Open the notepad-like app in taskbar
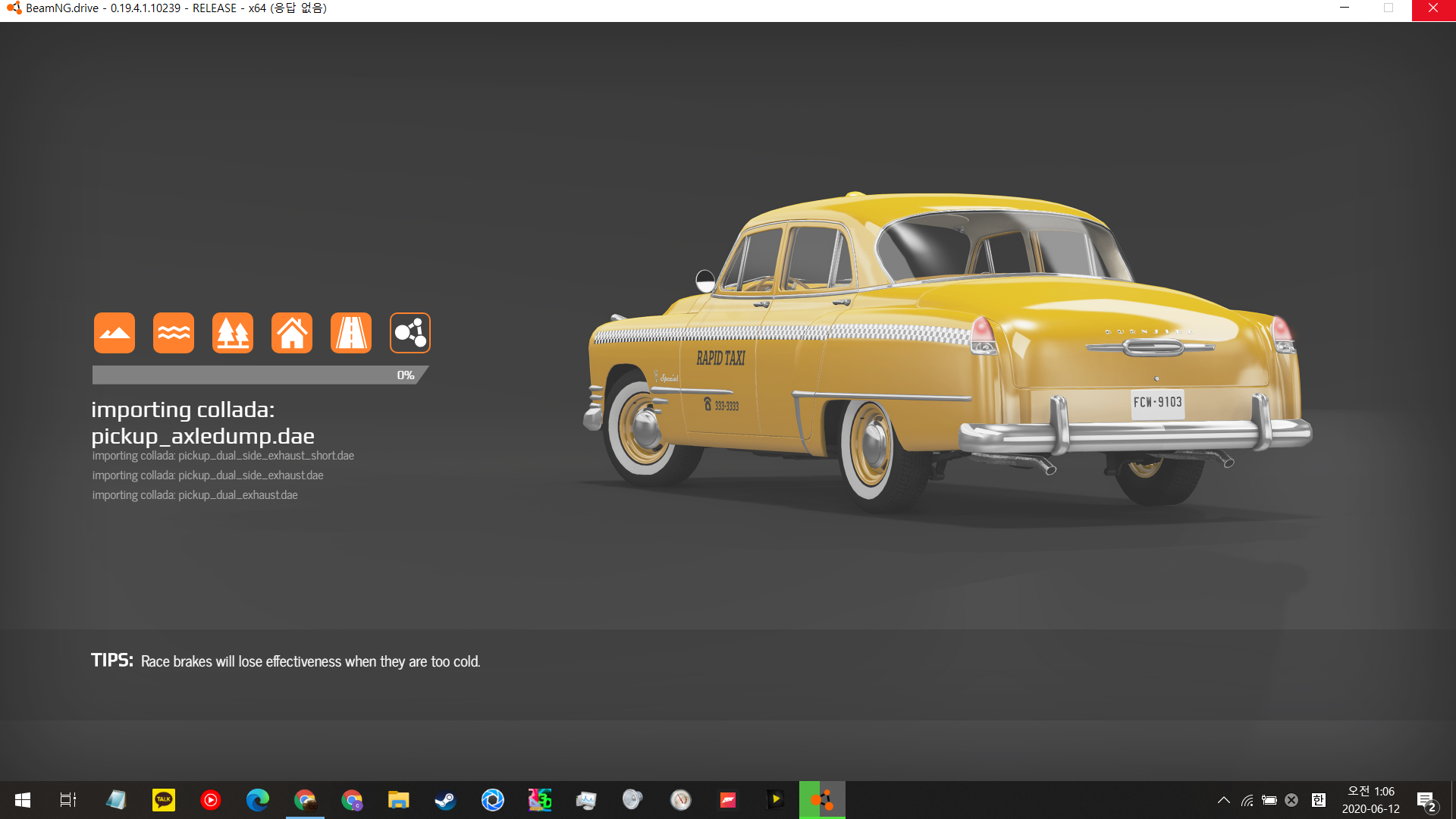This screenshot has width=1456, height=819. point(116,800)
